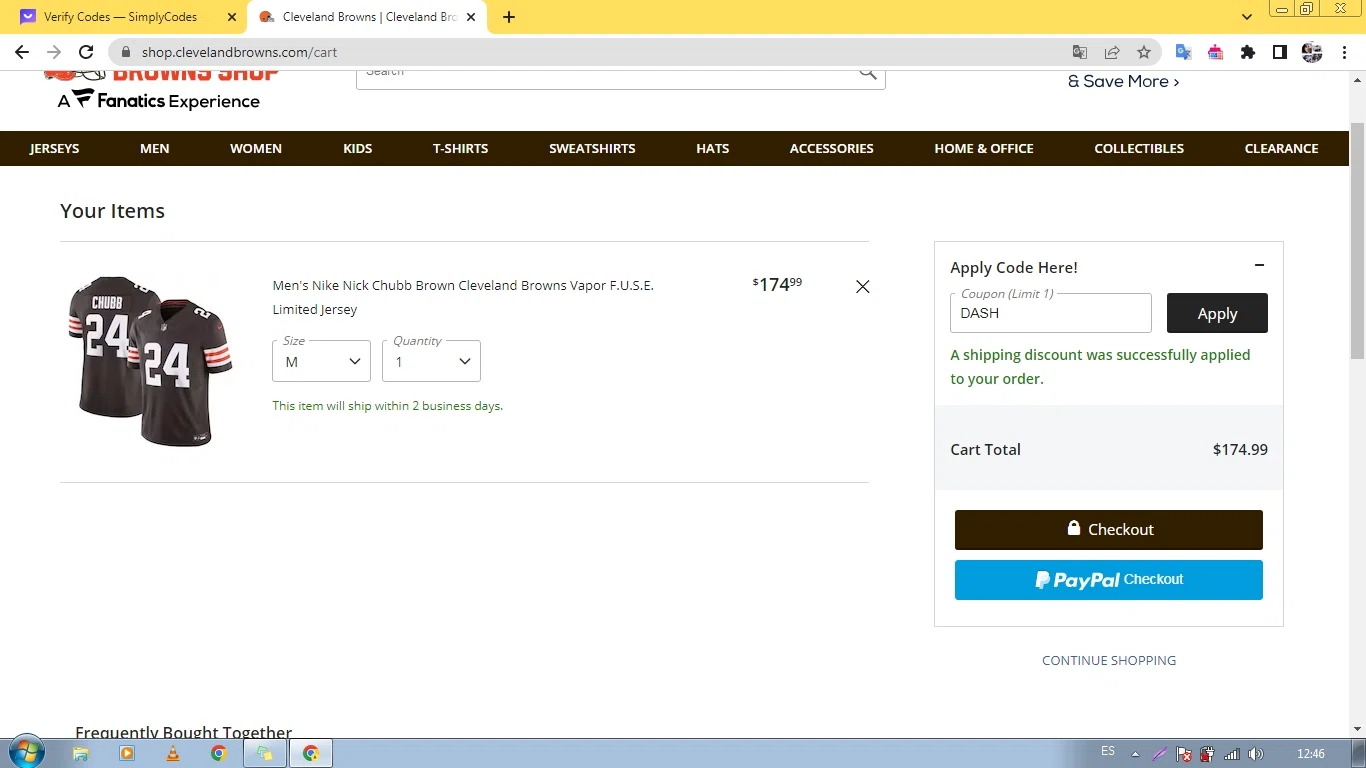Remove the Nick Chubb jersey from cart
The height and width of the screenshot is (768, 1366).
(x=863, y=287)
